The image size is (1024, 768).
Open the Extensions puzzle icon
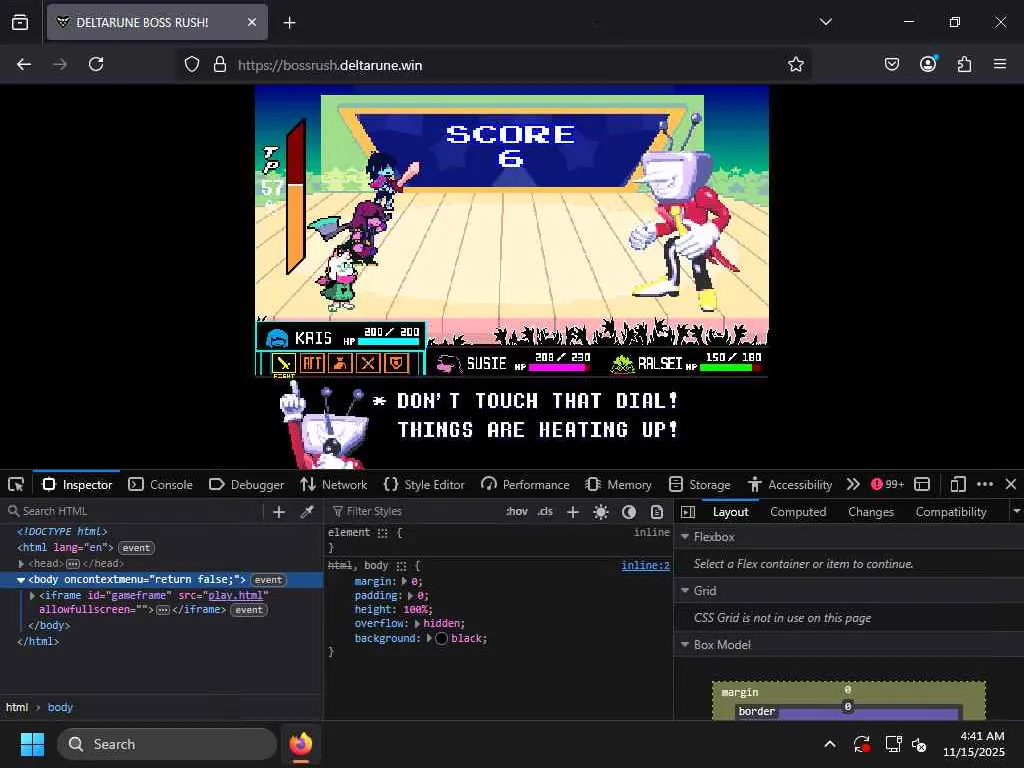click(965, 64)
